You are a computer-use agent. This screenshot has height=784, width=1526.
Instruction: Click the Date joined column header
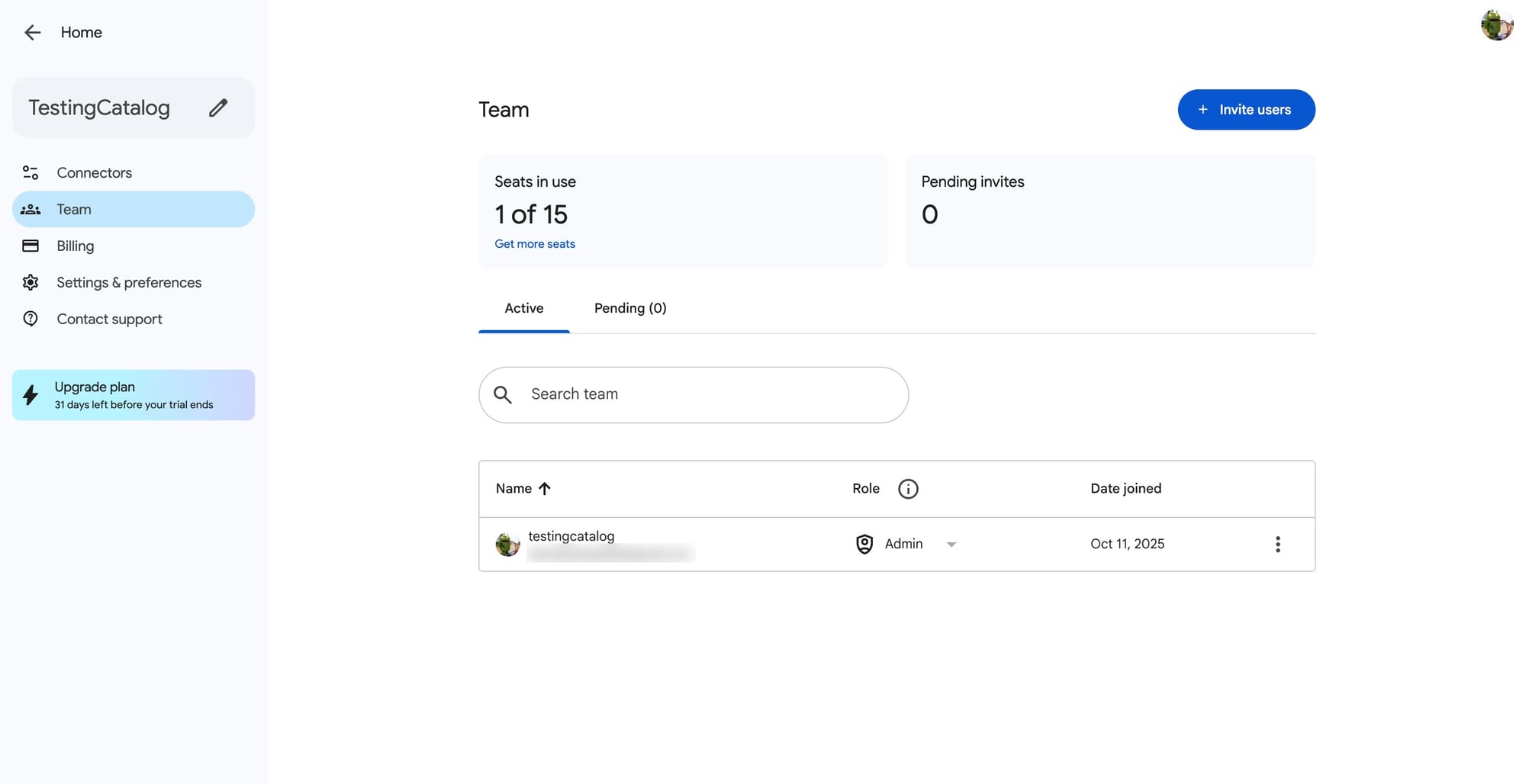pyautogui.click(x=1126, y=489)
